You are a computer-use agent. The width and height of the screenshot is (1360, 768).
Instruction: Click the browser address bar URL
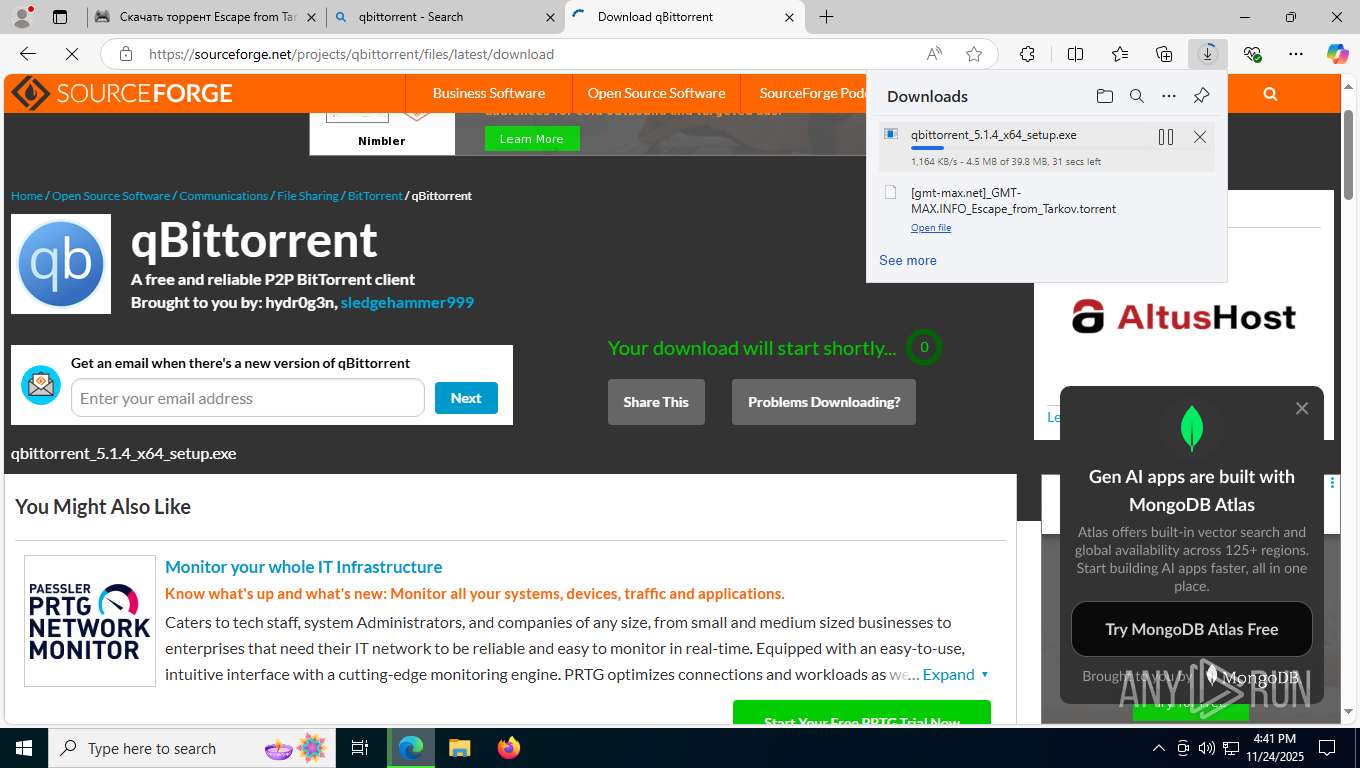point(351,54)
